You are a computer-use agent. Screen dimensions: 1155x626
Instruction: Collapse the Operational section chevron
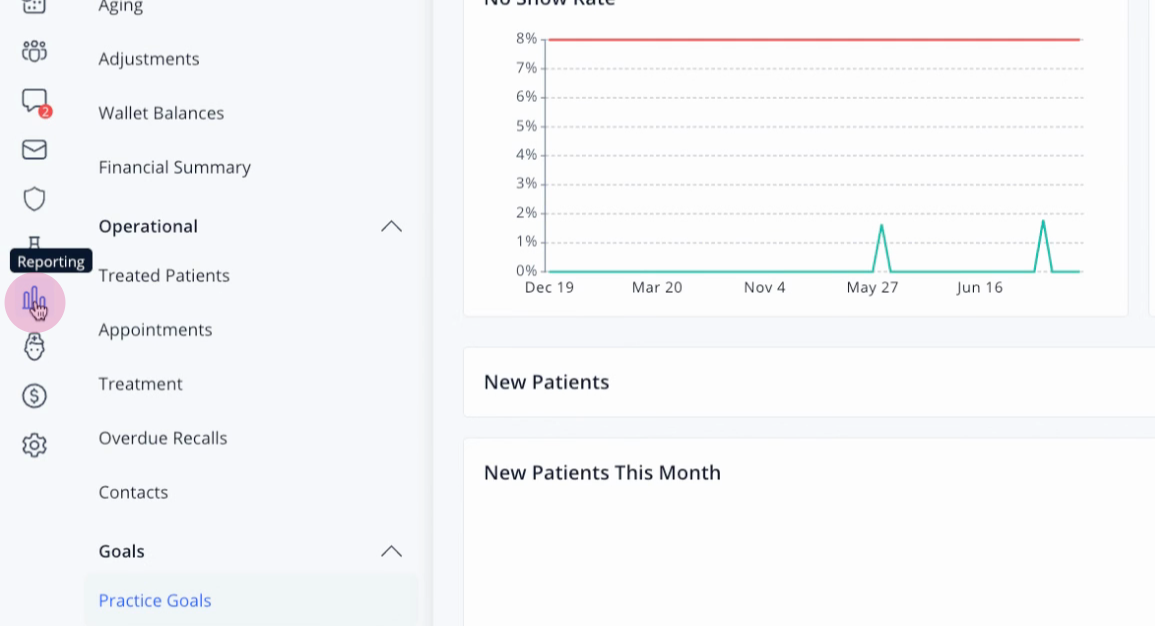(391, 226)
